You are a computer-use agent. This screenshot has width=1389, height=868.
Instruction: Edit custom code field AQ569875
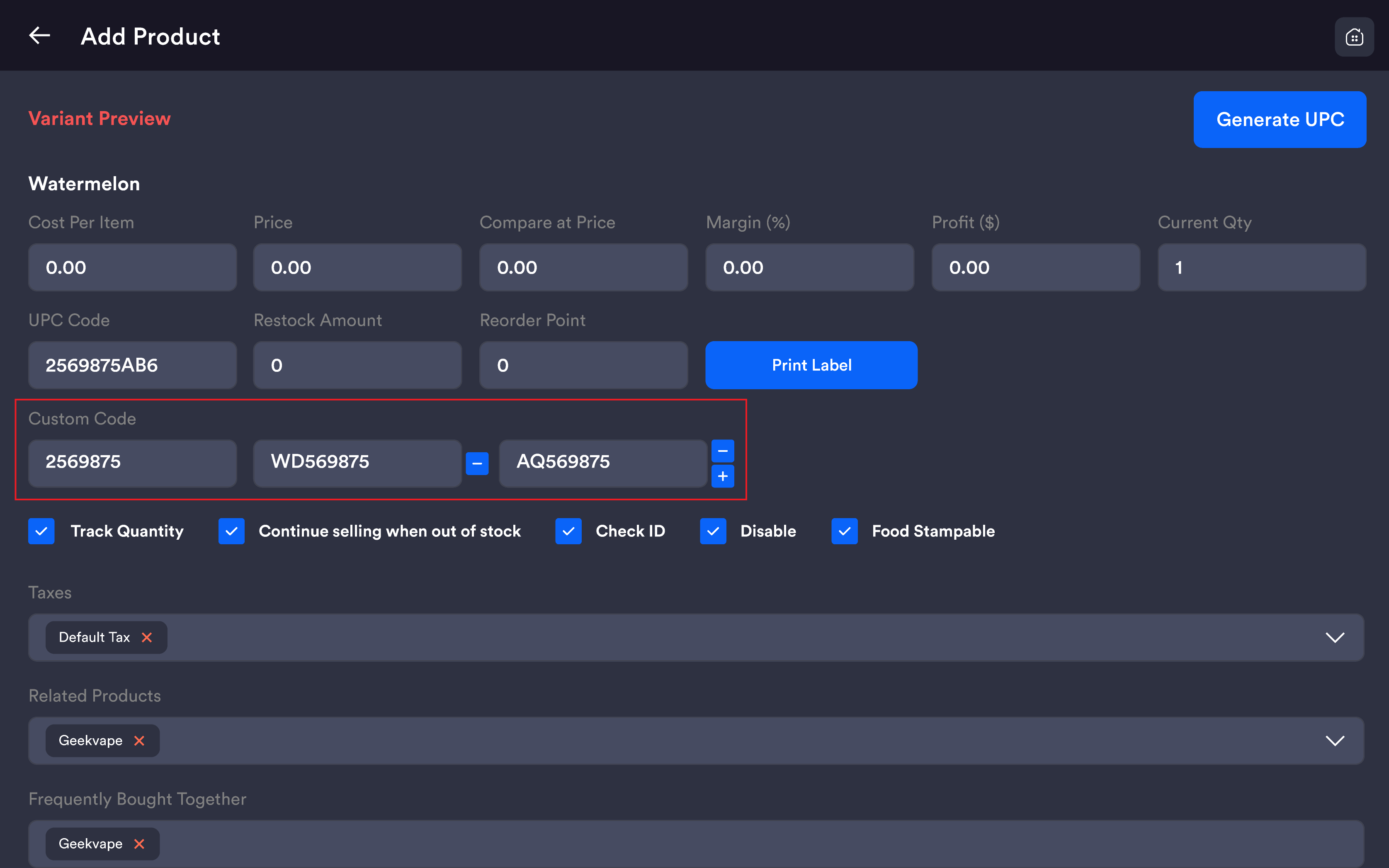[603, 463]
